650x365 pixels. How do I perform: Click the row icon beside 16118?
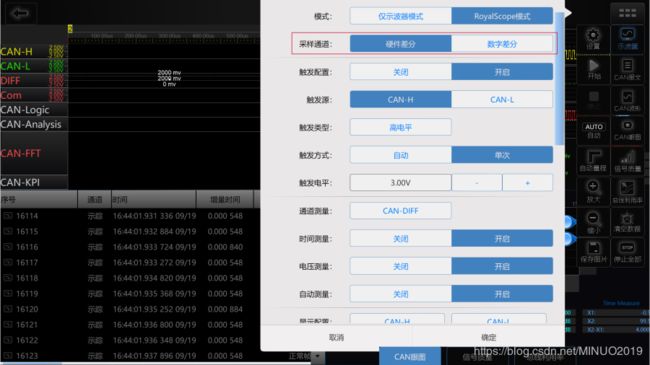coord(8,278)
